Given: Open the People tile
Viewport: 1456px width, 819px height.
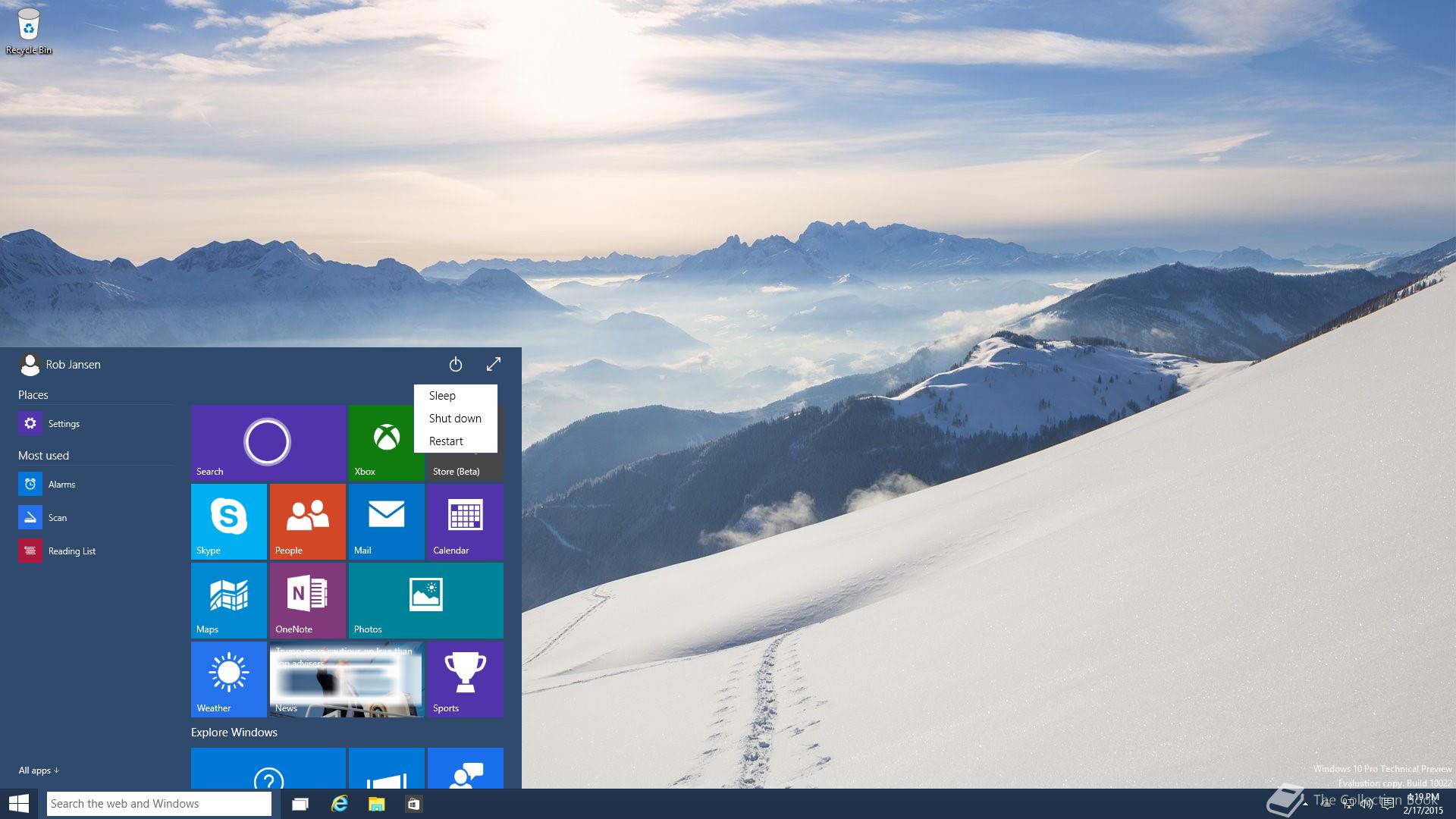Looking at the screenshot, I should pyautogui.click(x=308, y=522).
